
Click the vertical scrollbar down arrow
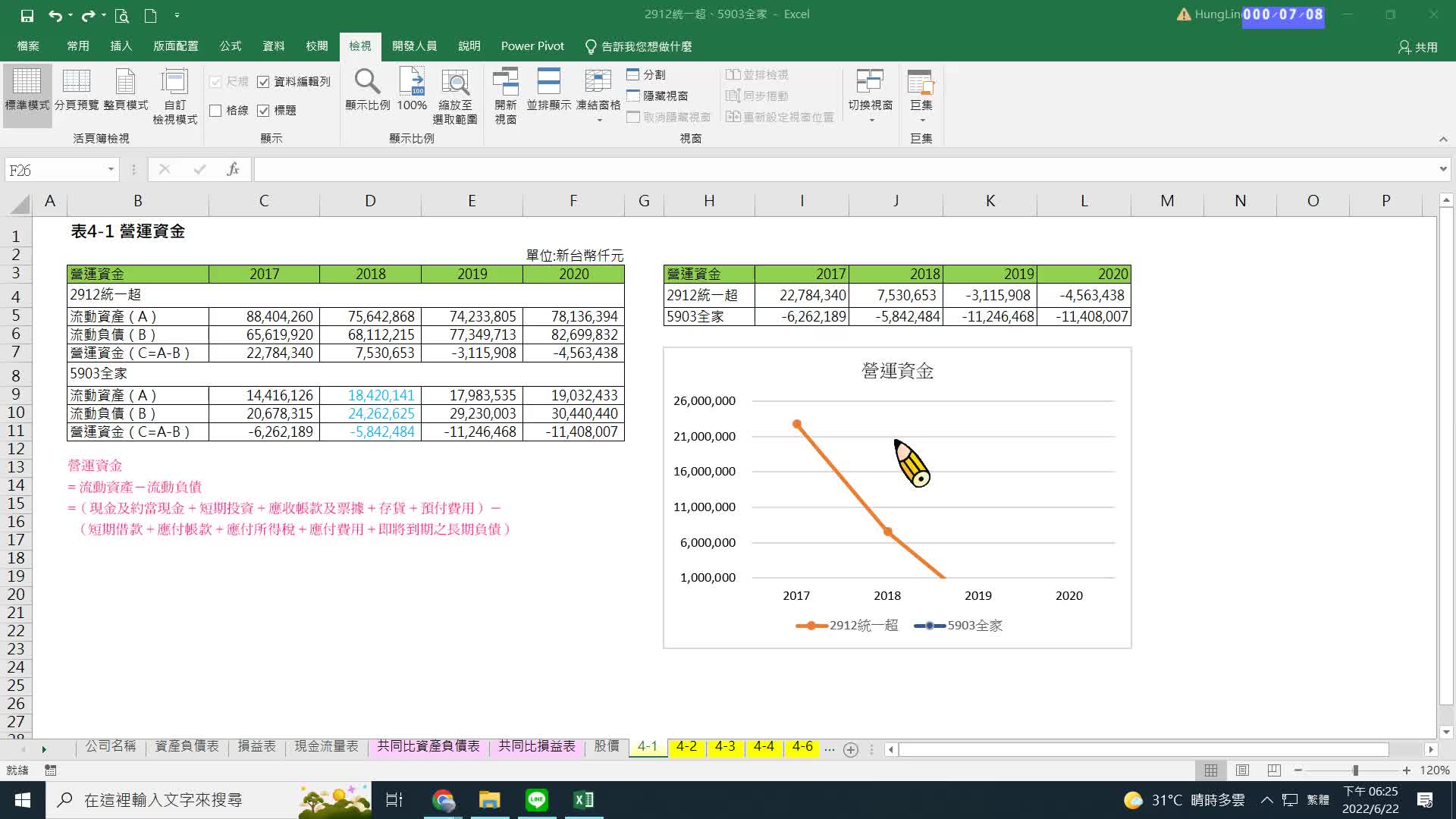tap(1446, 732)
